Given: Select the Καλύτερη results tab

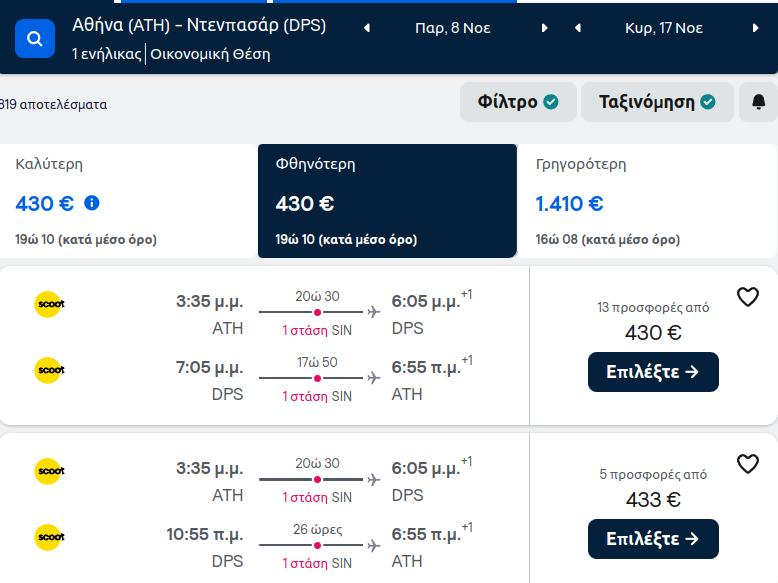Looking at the screenshot, I should [129, 201].
